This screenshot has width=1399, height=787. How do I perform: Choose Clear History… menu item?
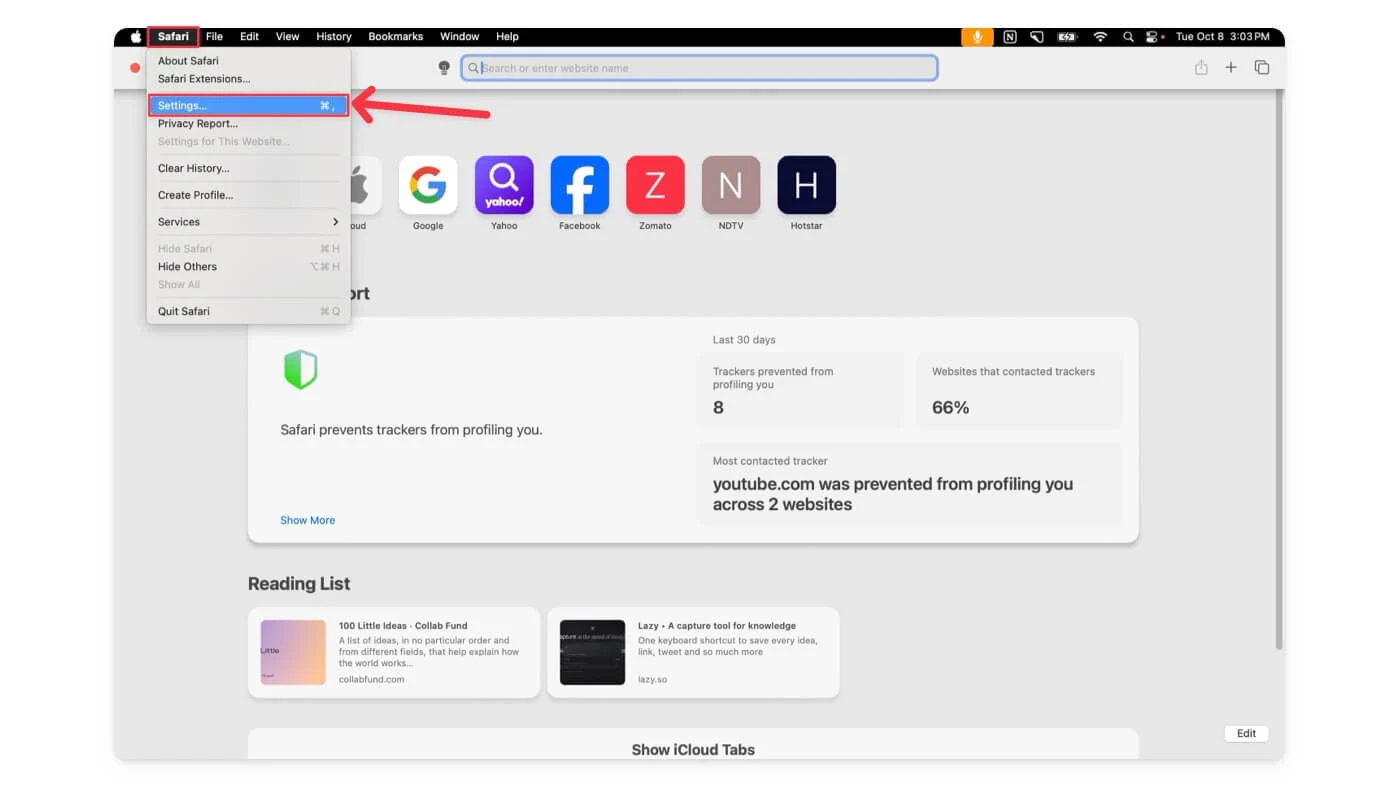pos(194,168)
